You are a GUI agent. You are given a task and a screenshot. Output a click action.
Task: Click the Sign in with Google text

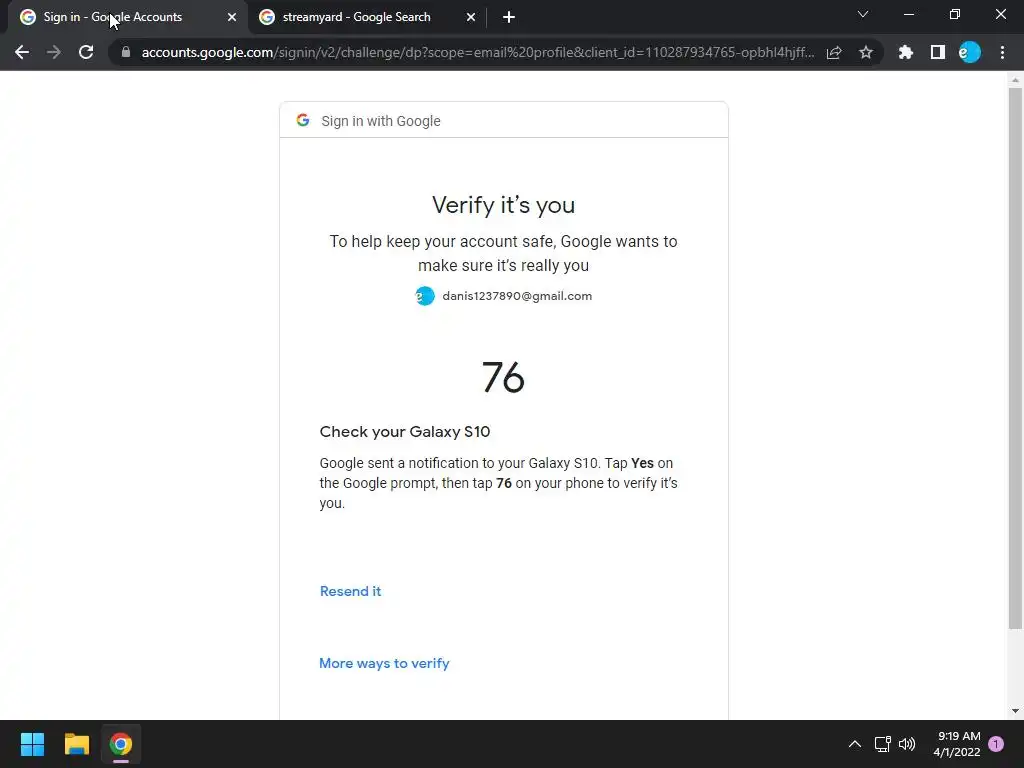click(381, 121)
